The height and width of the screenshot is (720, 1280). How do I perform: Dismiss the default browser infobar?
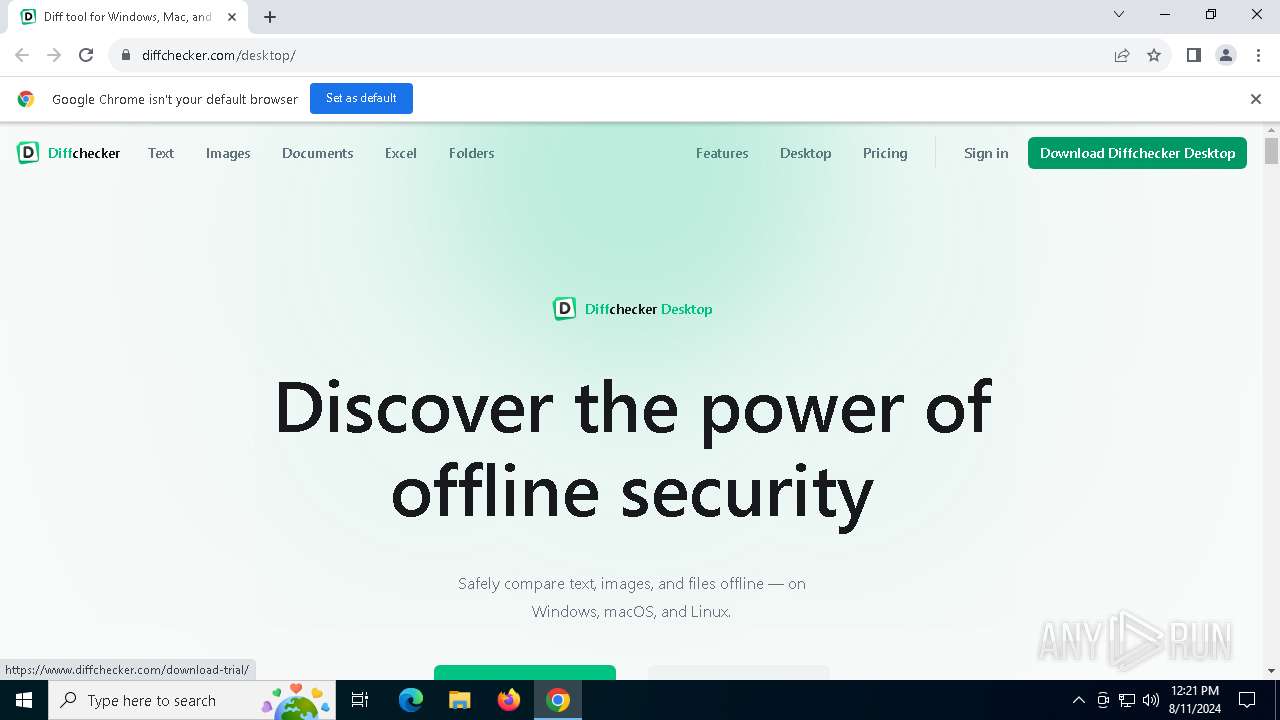tap(1256, 99)
